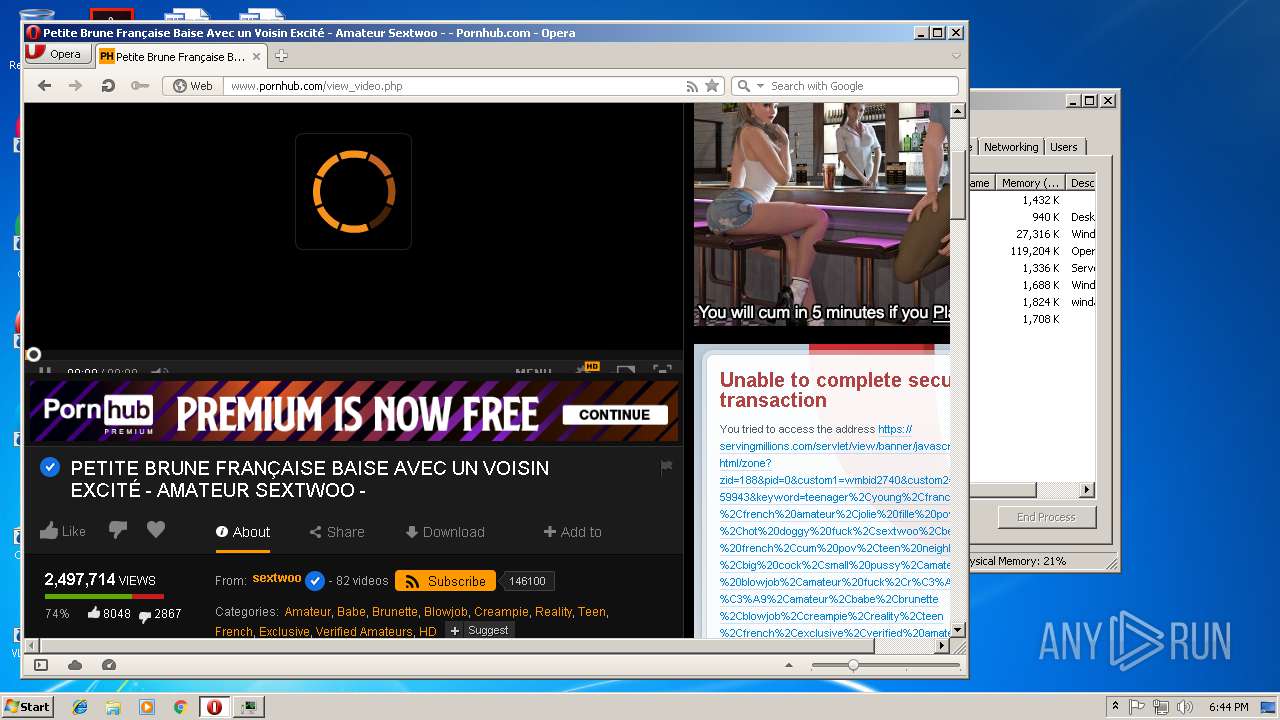Go back using Opera's back arrow
This screenshot has width=1280, height=720.
(x=44, y=86)
